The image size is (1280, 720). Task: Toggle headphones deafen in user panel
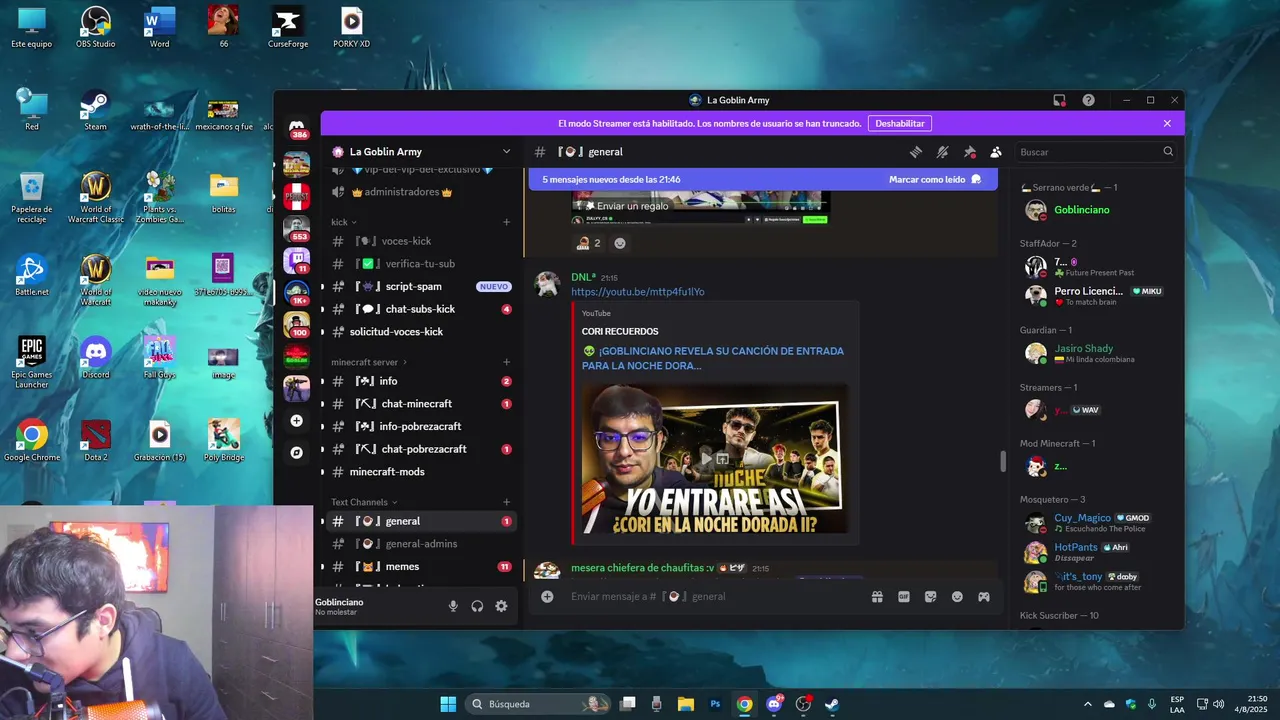[477, 606]
